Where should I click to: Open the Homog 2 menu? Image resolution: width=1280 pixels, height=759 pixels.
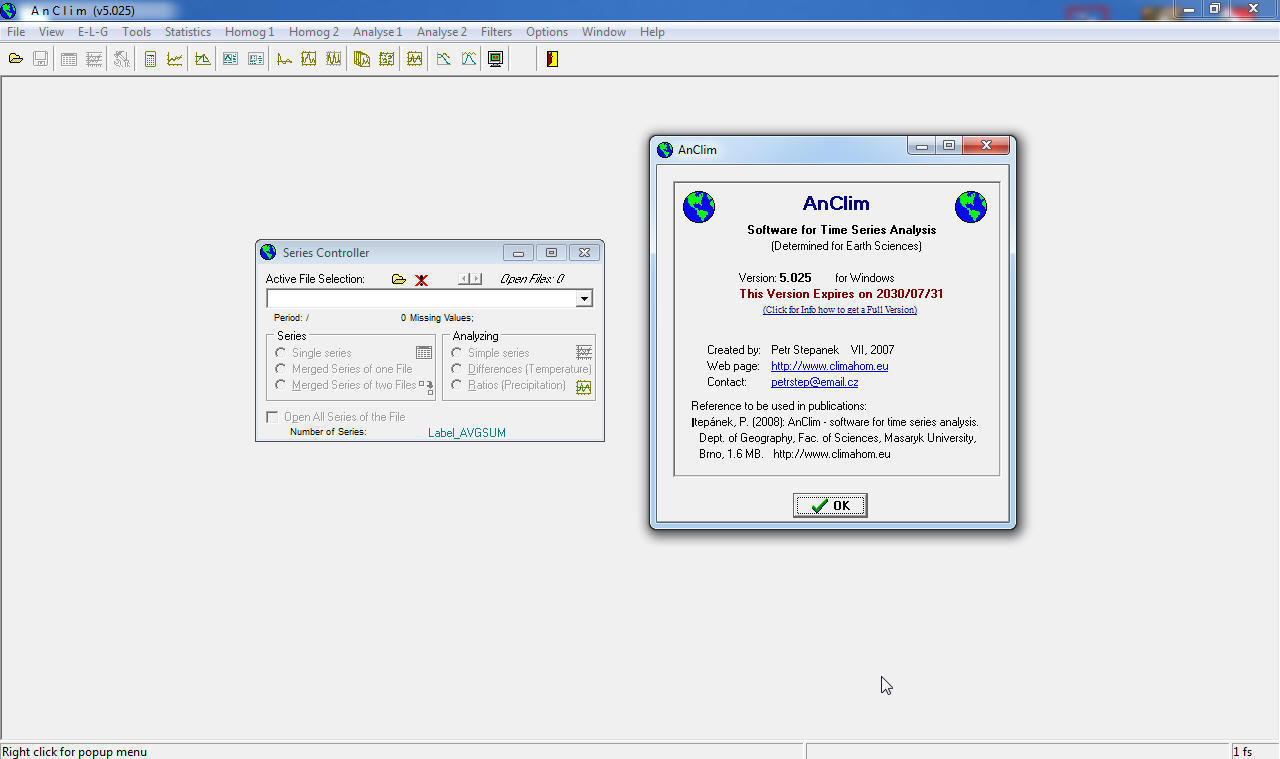click(314, 32)
